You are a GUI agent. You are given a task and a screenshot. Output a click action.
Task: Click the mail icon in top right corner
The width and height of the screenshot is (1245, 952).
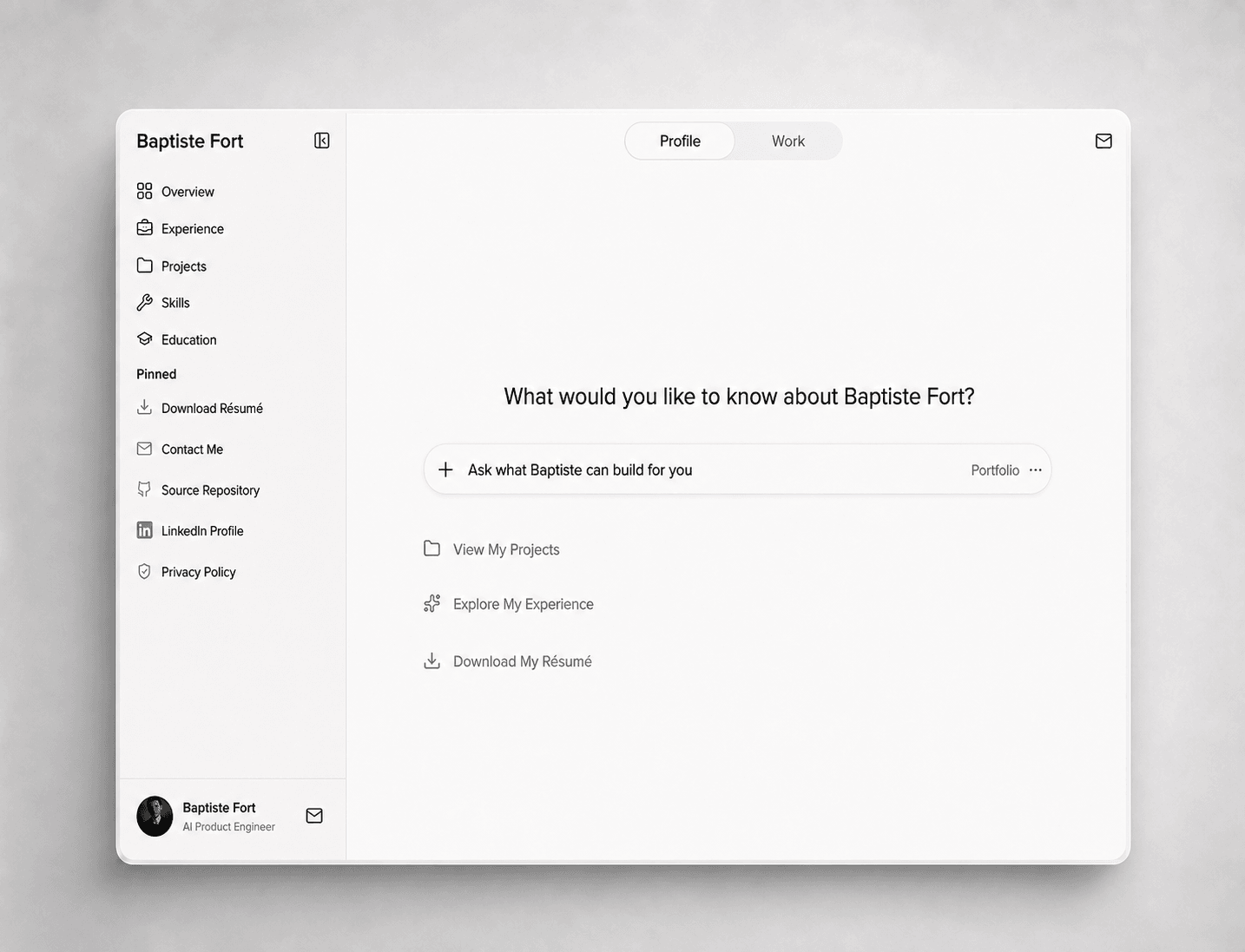click(1103, 141)
